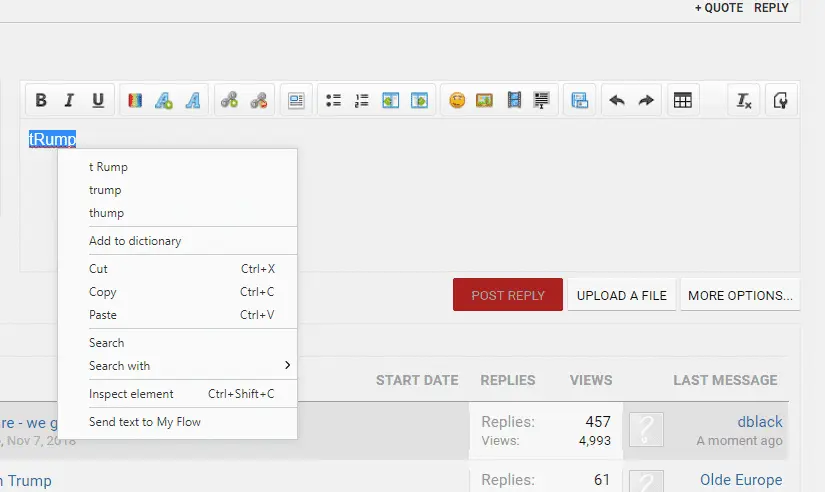Undo the last edit with arrow icon

click(617, 100)
